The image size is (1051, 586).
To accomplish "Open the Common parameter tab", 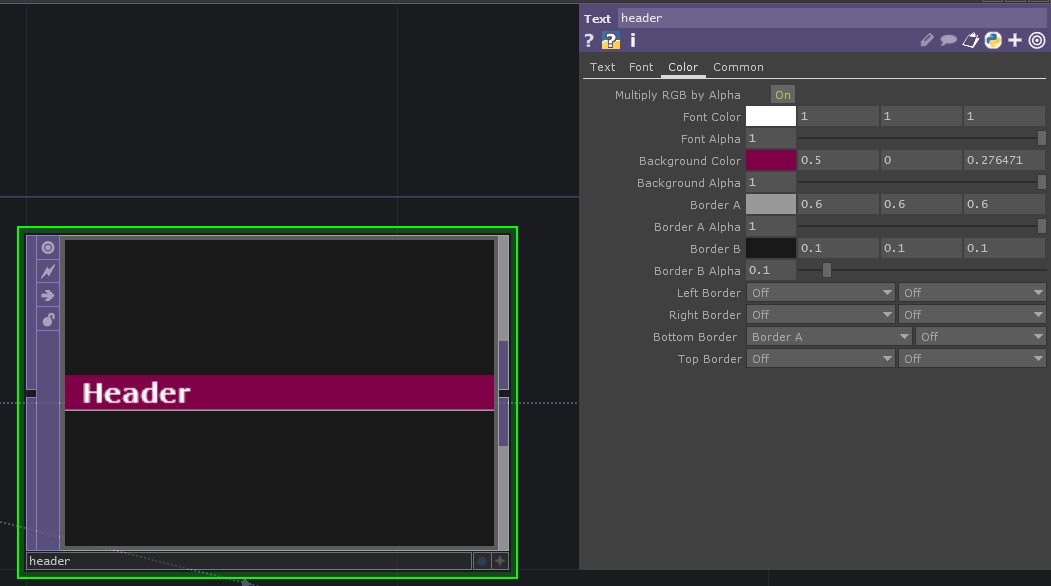I will [x=738, y=67].
